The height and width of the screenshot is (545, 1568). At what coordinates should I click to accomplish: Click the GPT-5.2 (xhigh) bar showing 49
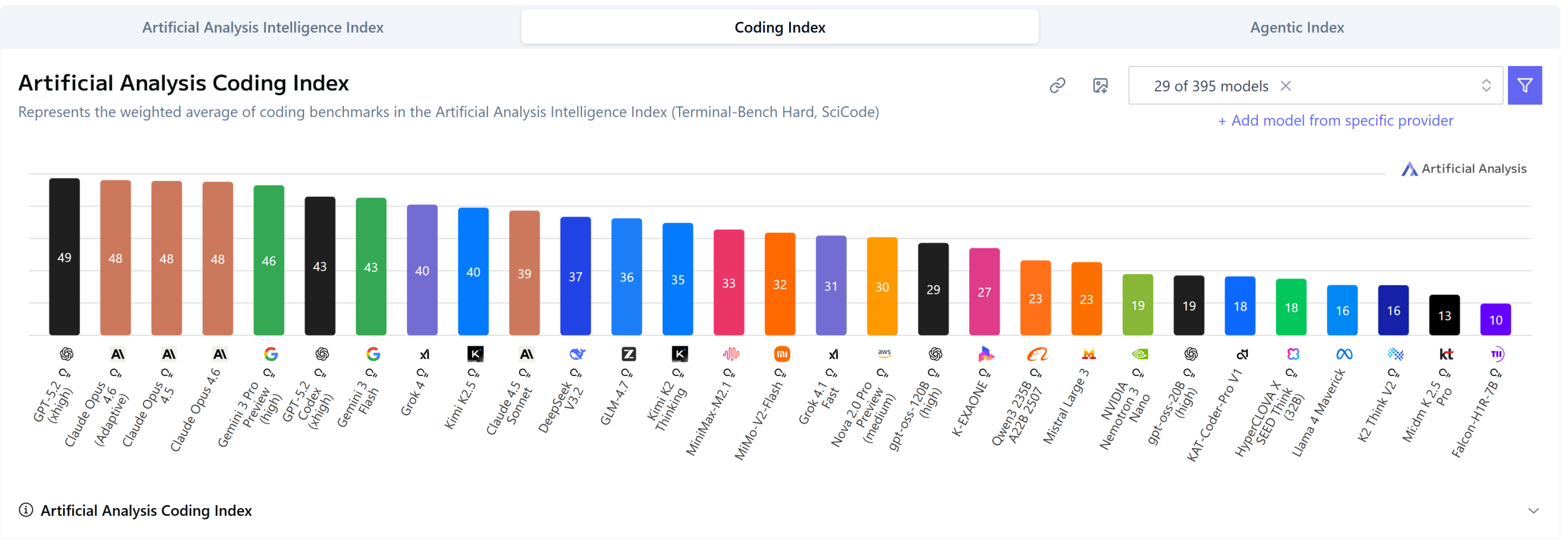pyautogui.click(x=64, y=256)
